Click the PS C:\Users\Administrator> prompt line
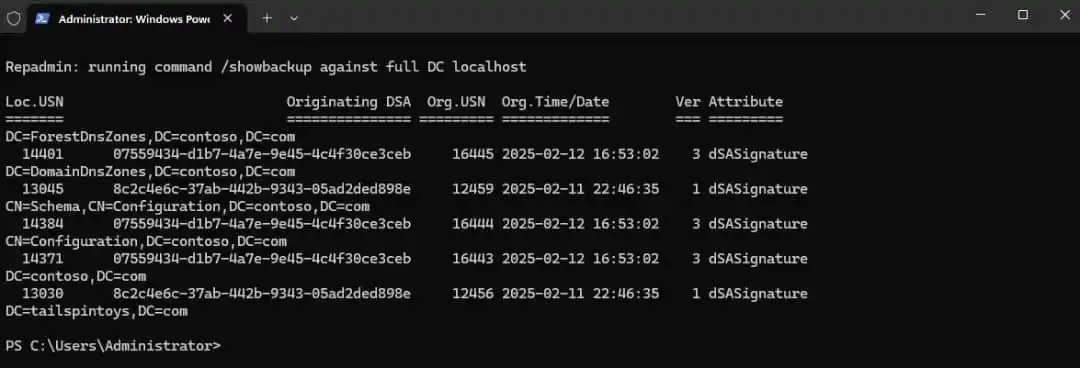The image size is (1080, 368). 113,346
